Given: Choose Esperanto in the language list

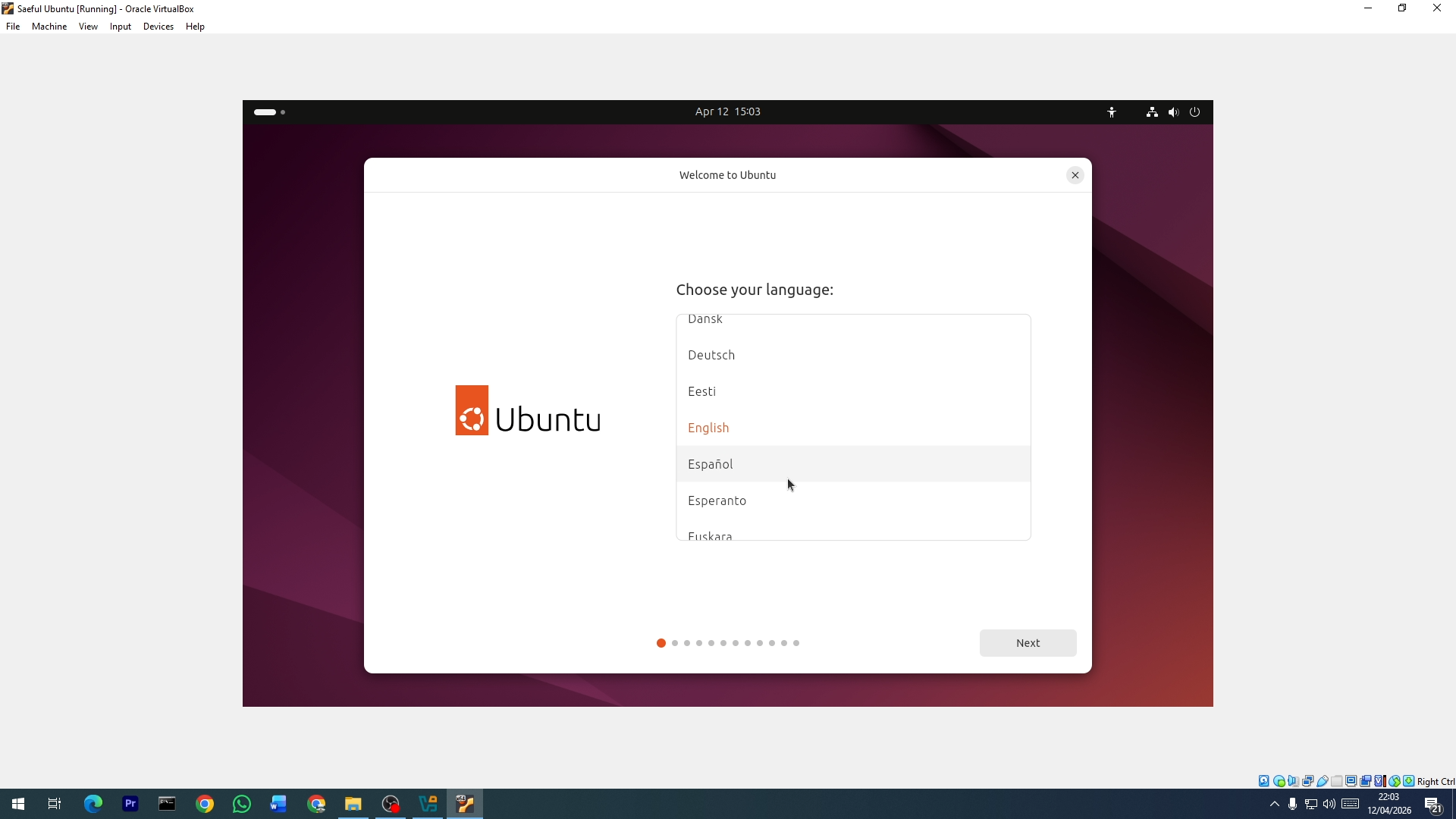Looking at the screenshot, I should (x=717, y=500).
